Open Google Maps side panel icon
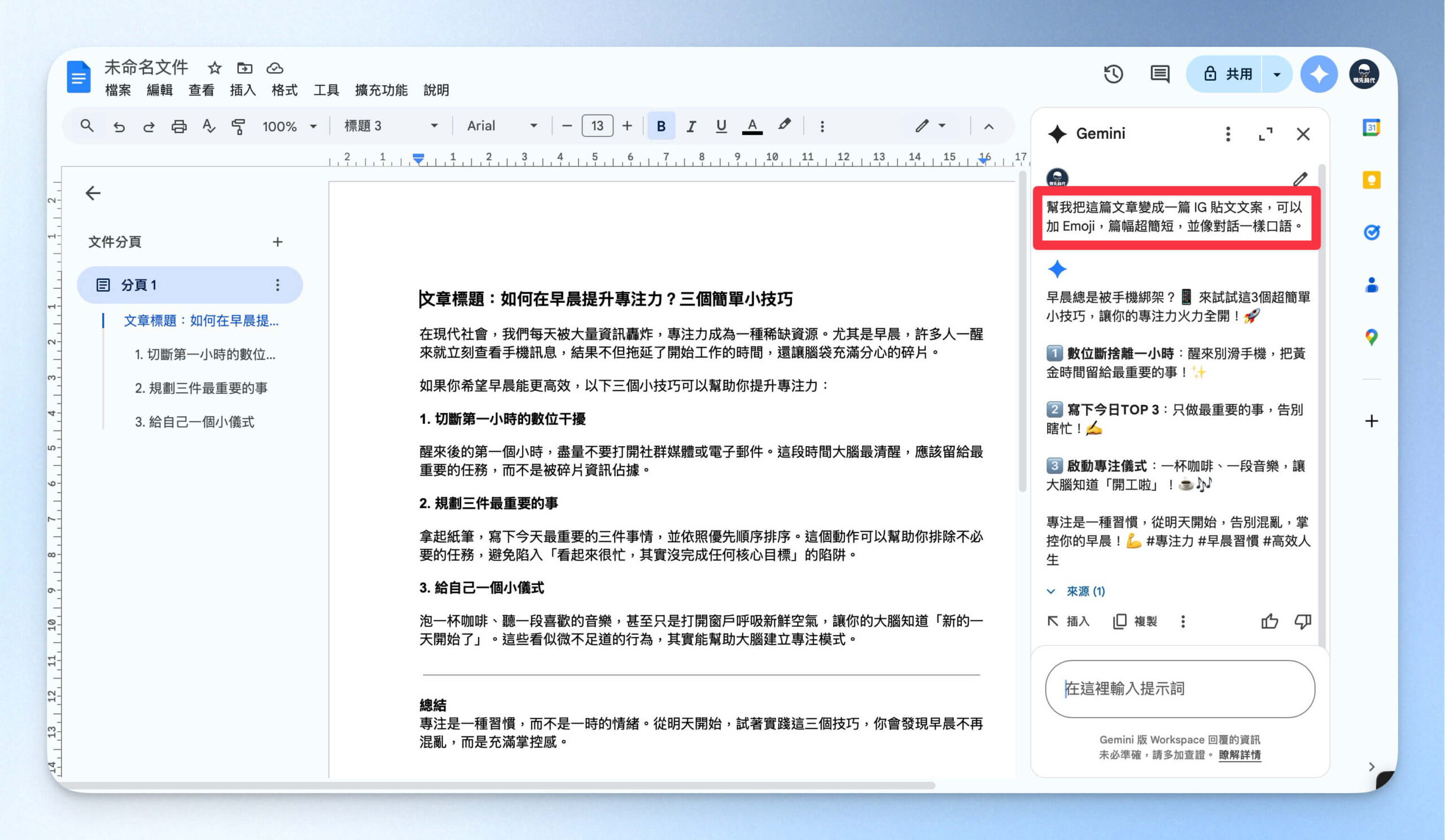This screenshot has width=1445, height=840. [x=1371, y=337]
